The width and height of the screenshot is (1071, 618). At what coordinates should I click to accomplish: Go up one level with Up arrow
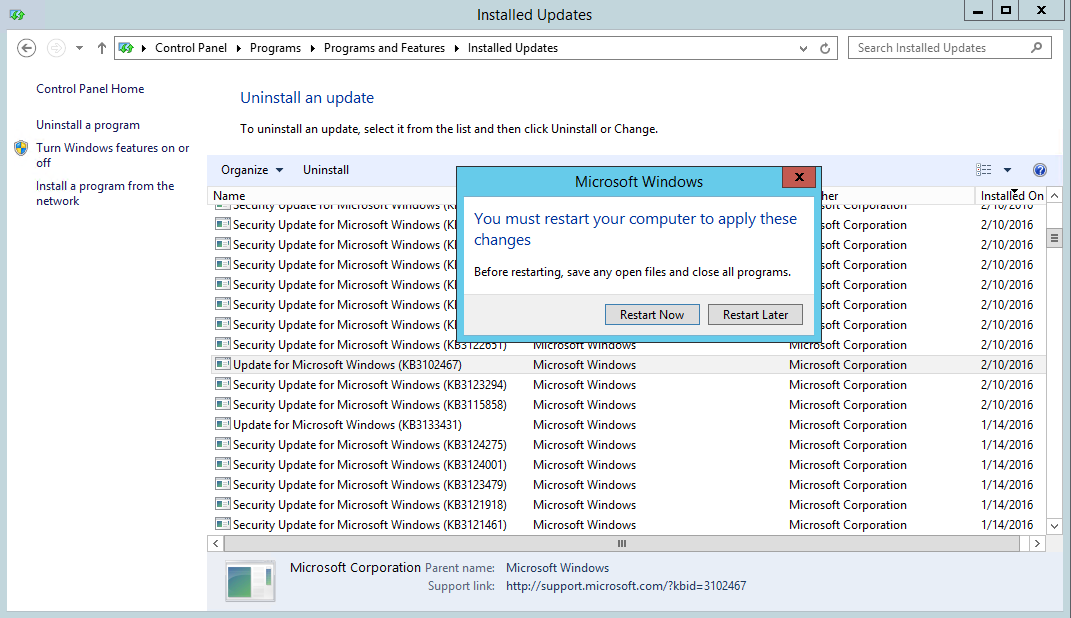[x=102, y=48]
